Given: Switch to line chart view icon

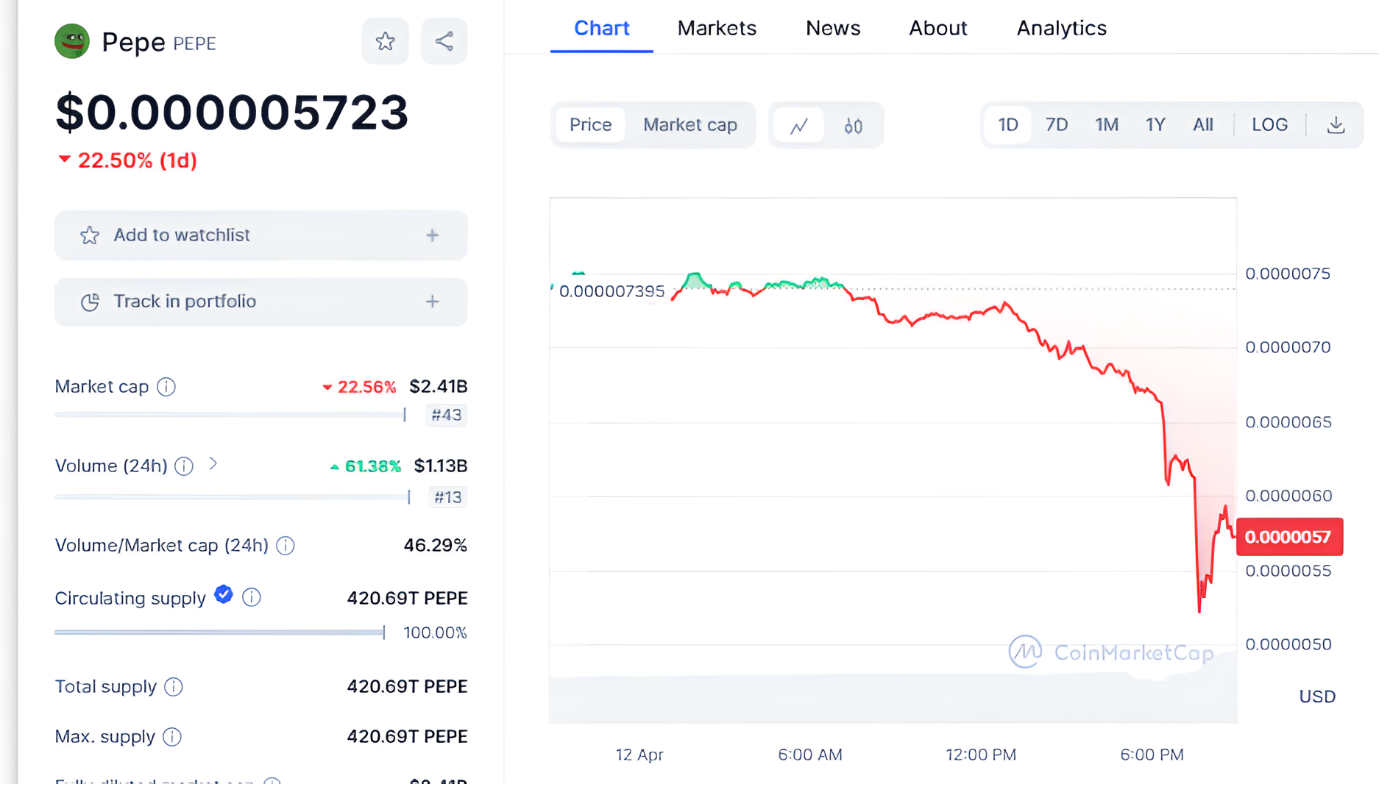Looking at the screenshot, I should pyautogui.click(x=799, y=126).
